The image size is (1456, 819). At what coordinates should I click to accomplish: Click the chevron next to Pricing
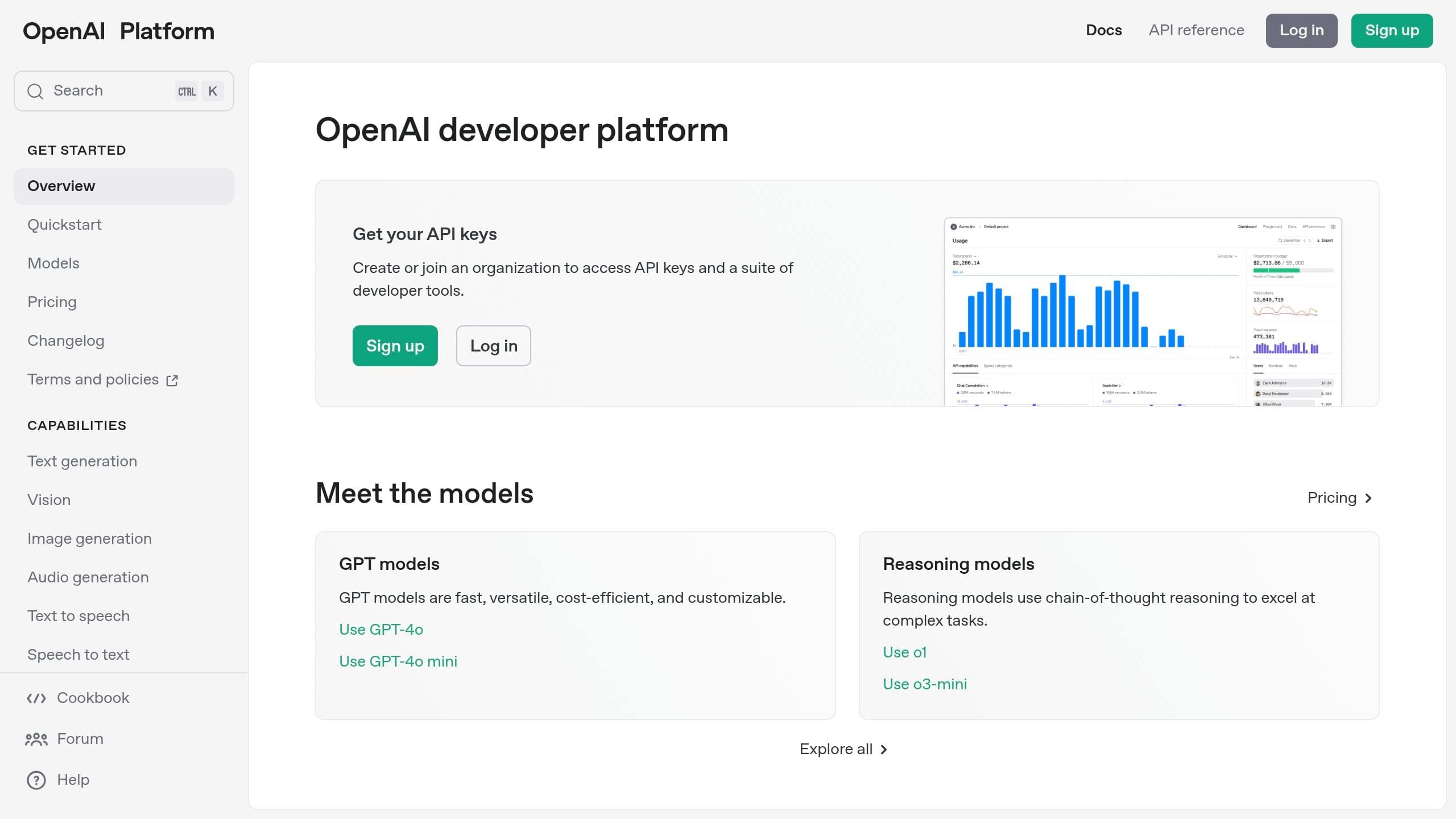click(x=1368, y=498)
